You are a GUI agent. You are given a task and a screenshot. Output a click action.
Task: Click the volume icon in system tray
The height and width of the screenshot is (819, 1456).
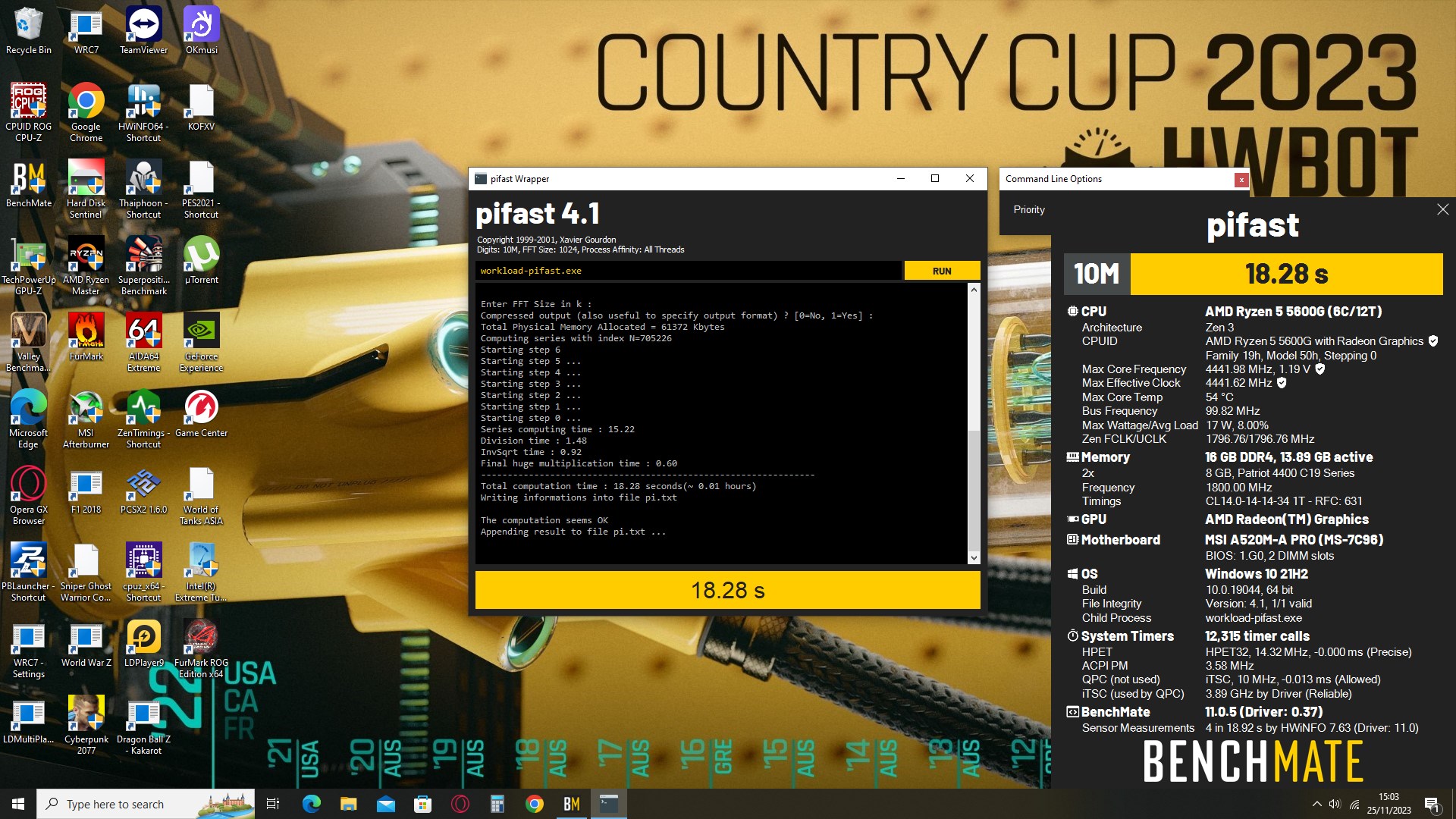1335,804
